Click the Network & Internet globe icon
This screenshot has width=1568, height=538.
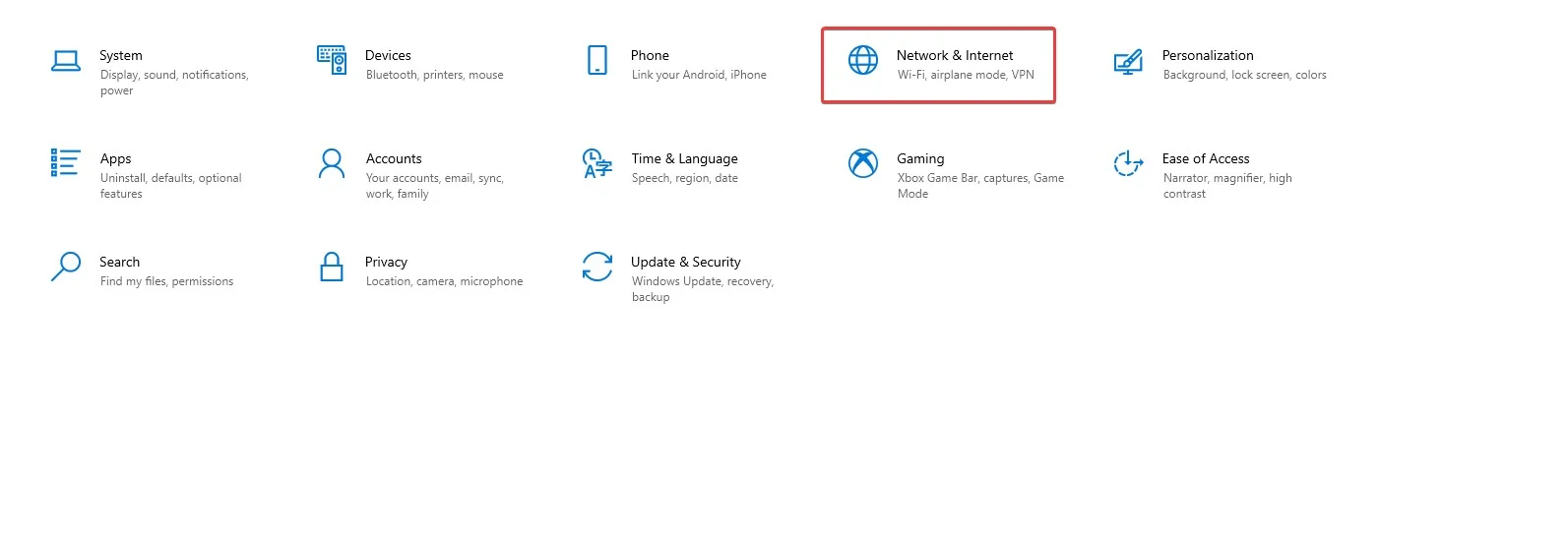863,60
